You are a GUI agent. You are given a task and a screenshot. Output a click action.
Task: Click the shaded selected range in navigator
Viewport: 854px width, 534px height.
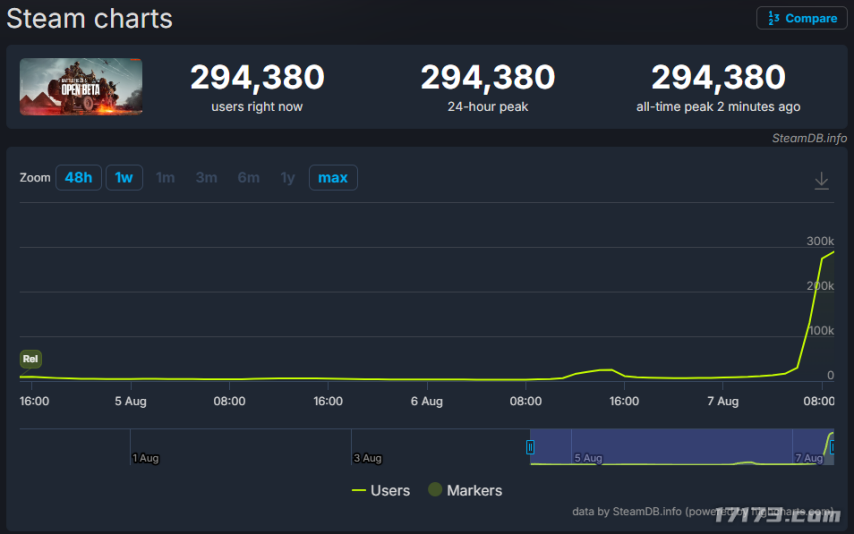(x=680, y=446)
